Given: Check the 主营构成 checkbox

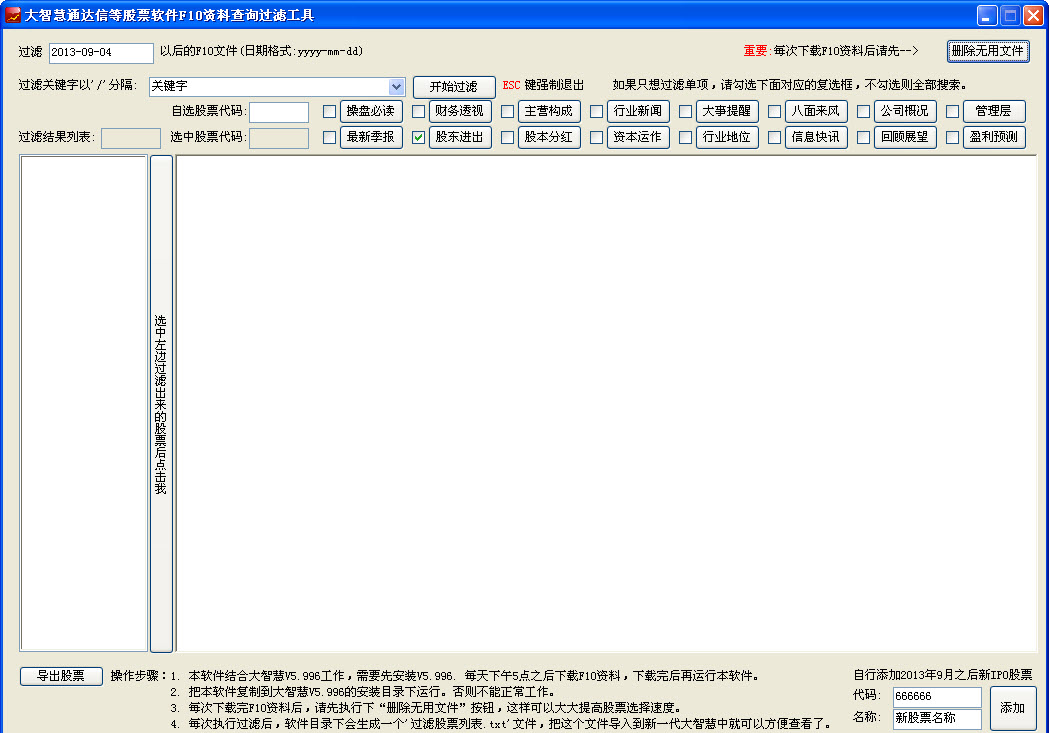Looking at the screenshot, I should (x=507, y=112).
